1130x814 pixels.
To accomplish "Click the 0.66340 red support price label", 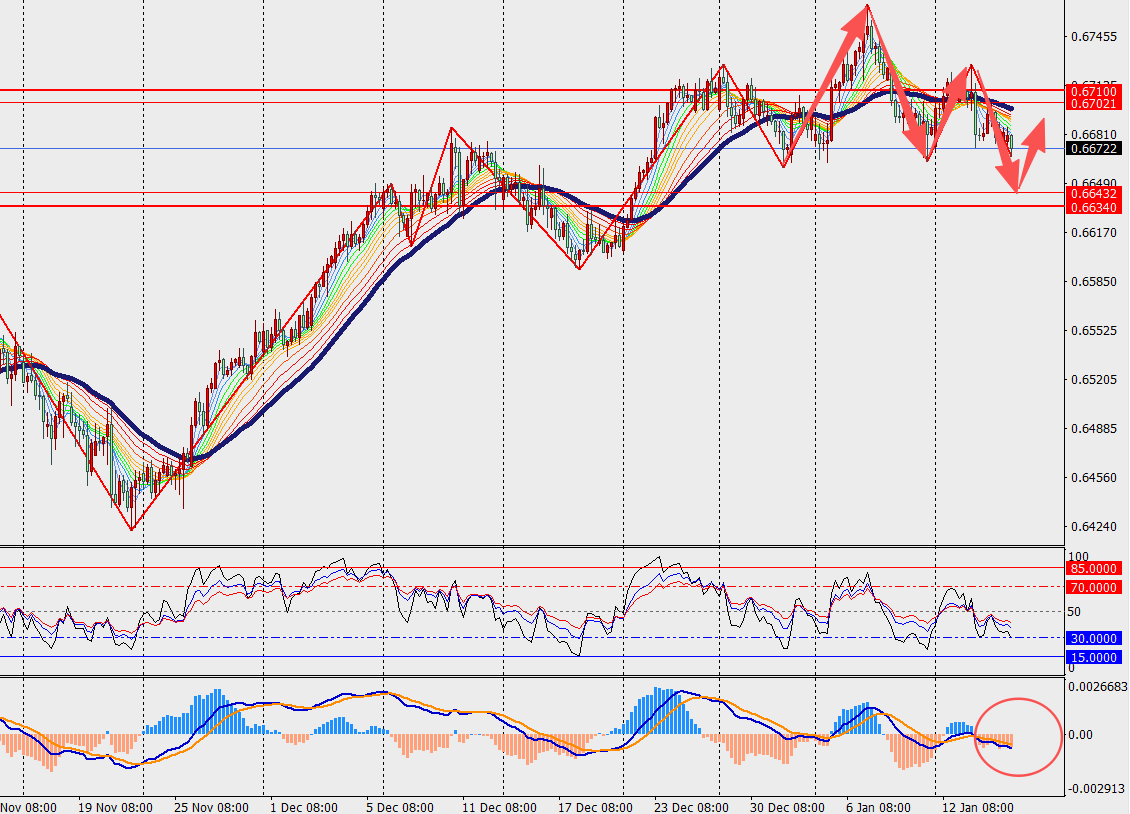I will tap(1092, 206).
